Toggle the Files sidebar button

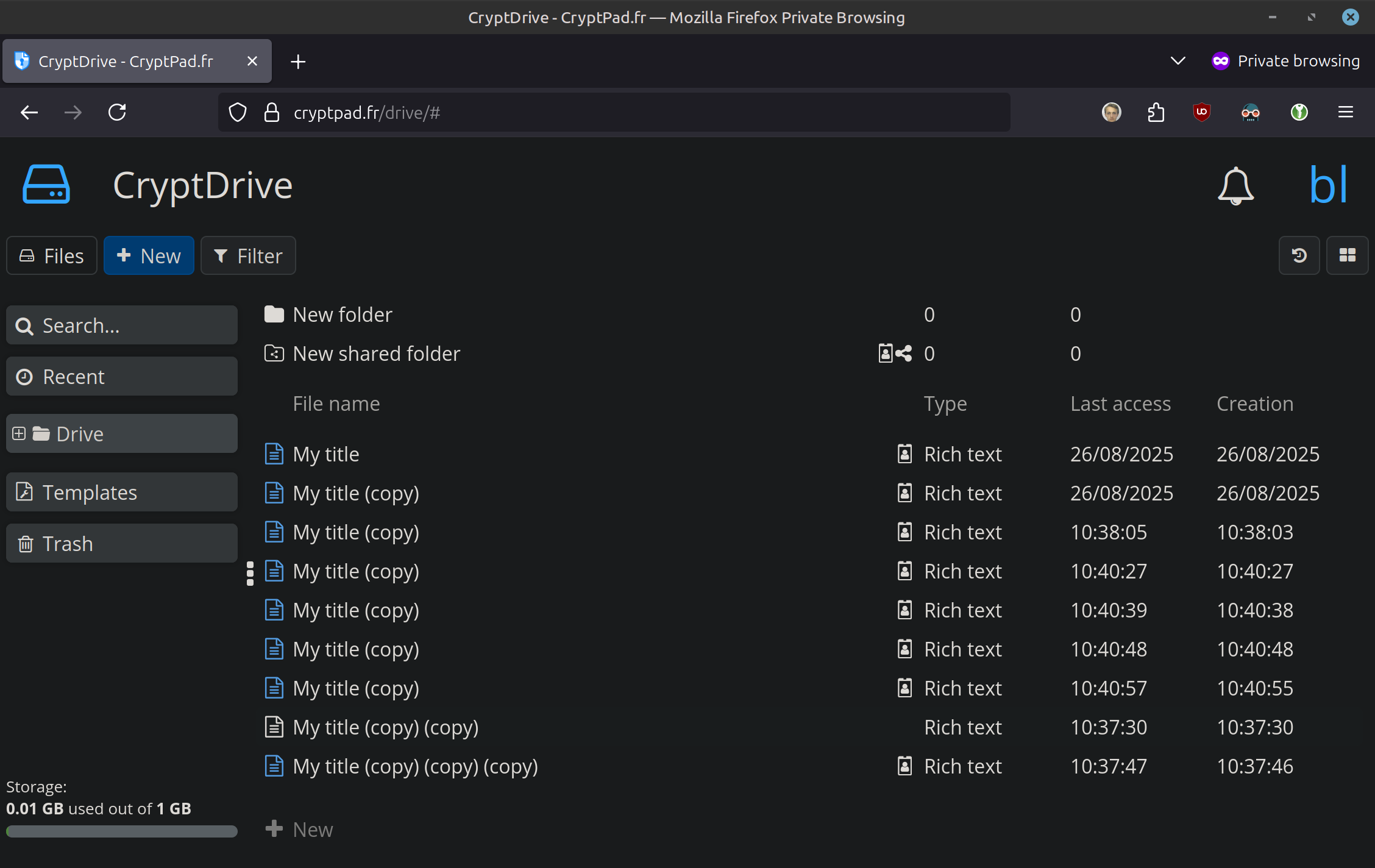(x=52, y=255)
